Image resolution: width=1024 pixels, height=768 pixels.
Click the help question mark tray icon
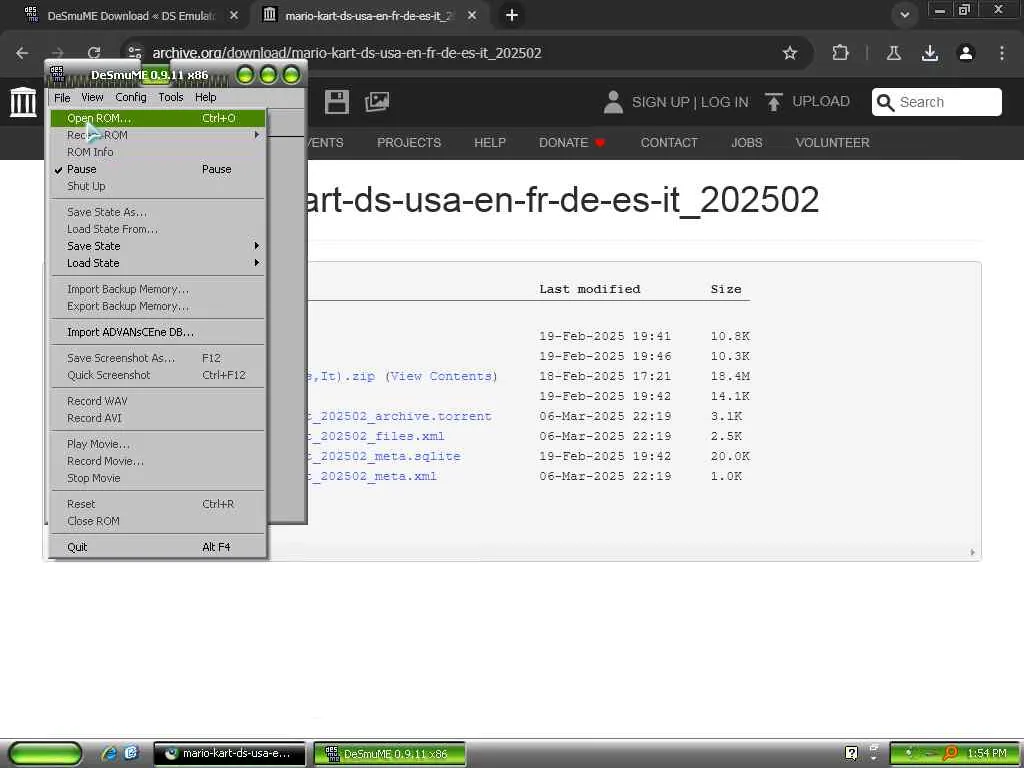click(851, 753)
